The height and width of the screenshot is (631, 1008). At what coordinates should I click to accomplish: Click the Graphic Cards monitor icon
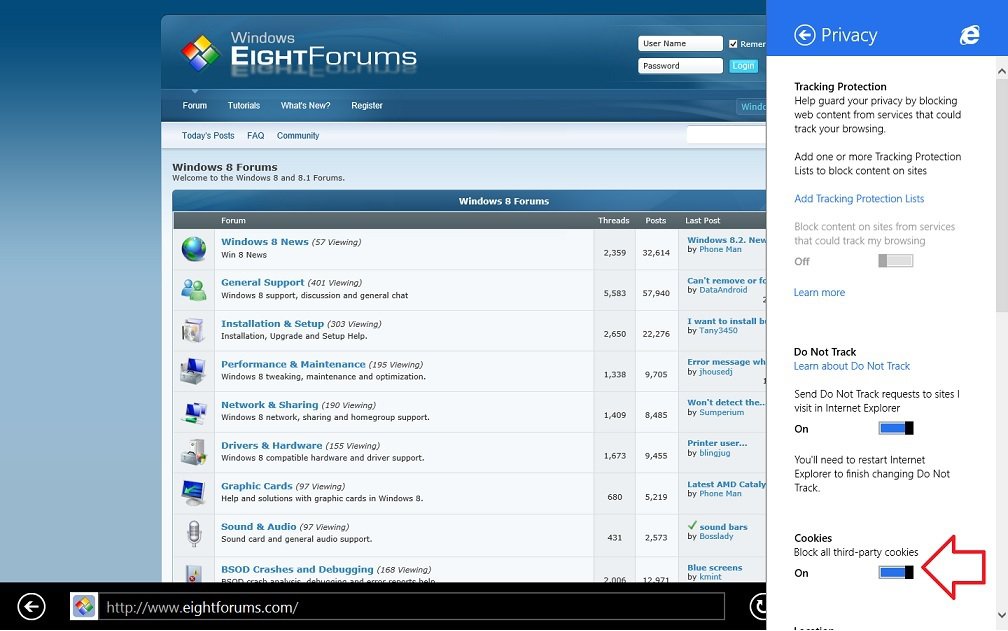pos(193,492)
